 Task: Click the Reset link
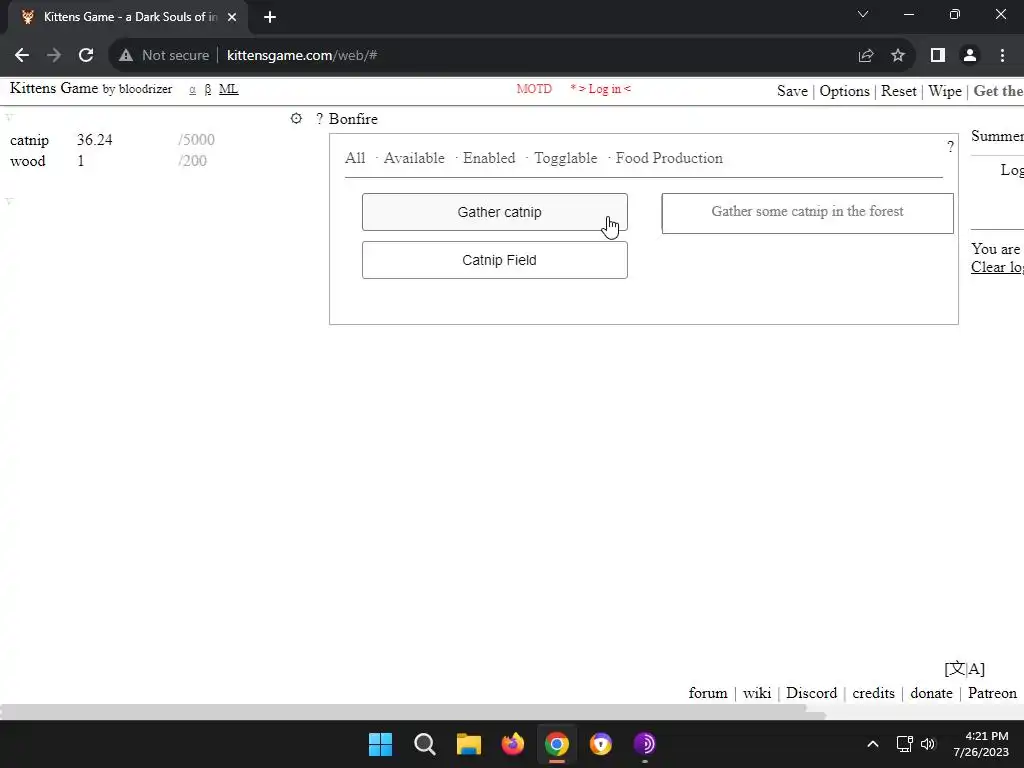pyautogui.click(x=899, y=91)
